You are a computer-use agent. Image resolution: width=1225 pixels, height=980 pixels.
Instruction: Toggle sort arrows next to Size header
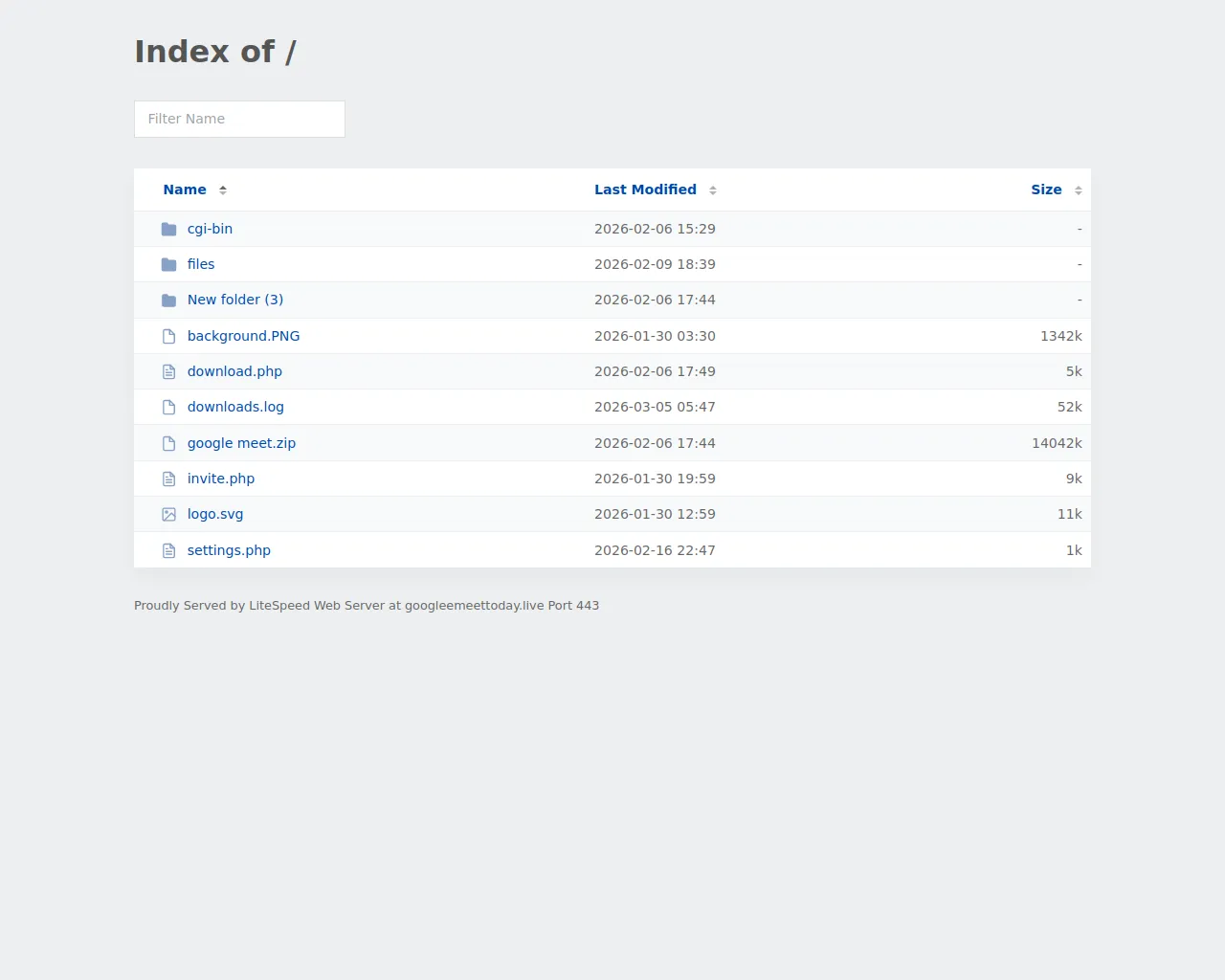point(1079,190)
